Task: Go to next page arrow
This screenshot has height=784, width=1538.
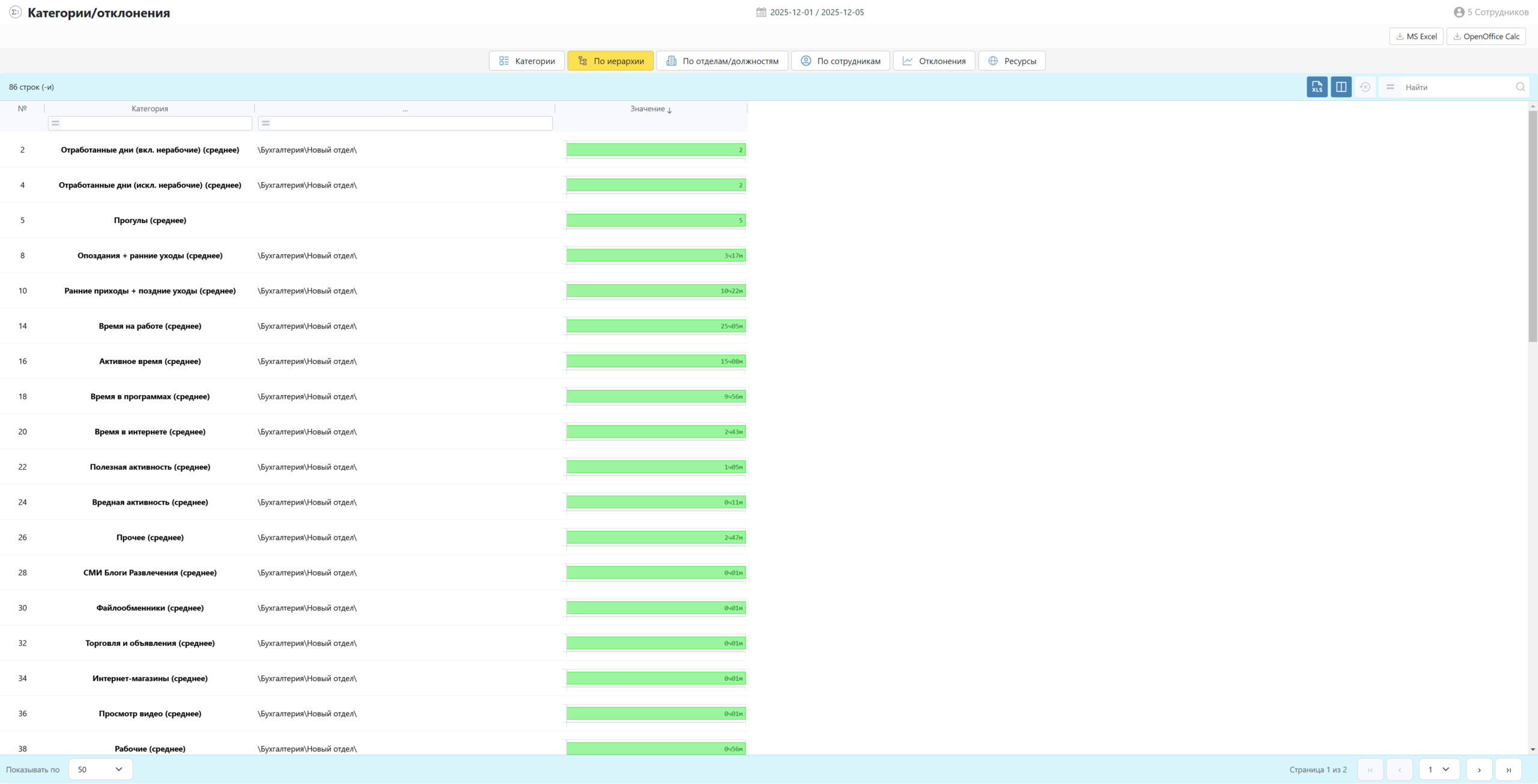Action: click(1479, 770)
